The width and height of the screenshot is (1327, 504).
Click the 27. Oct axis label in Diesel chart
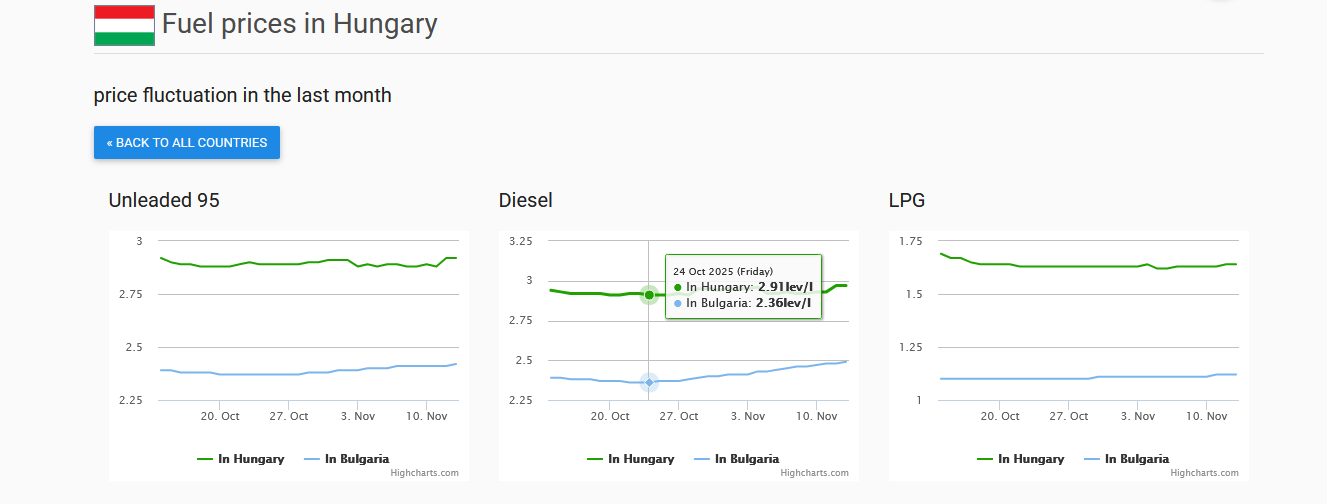point(679,416)
